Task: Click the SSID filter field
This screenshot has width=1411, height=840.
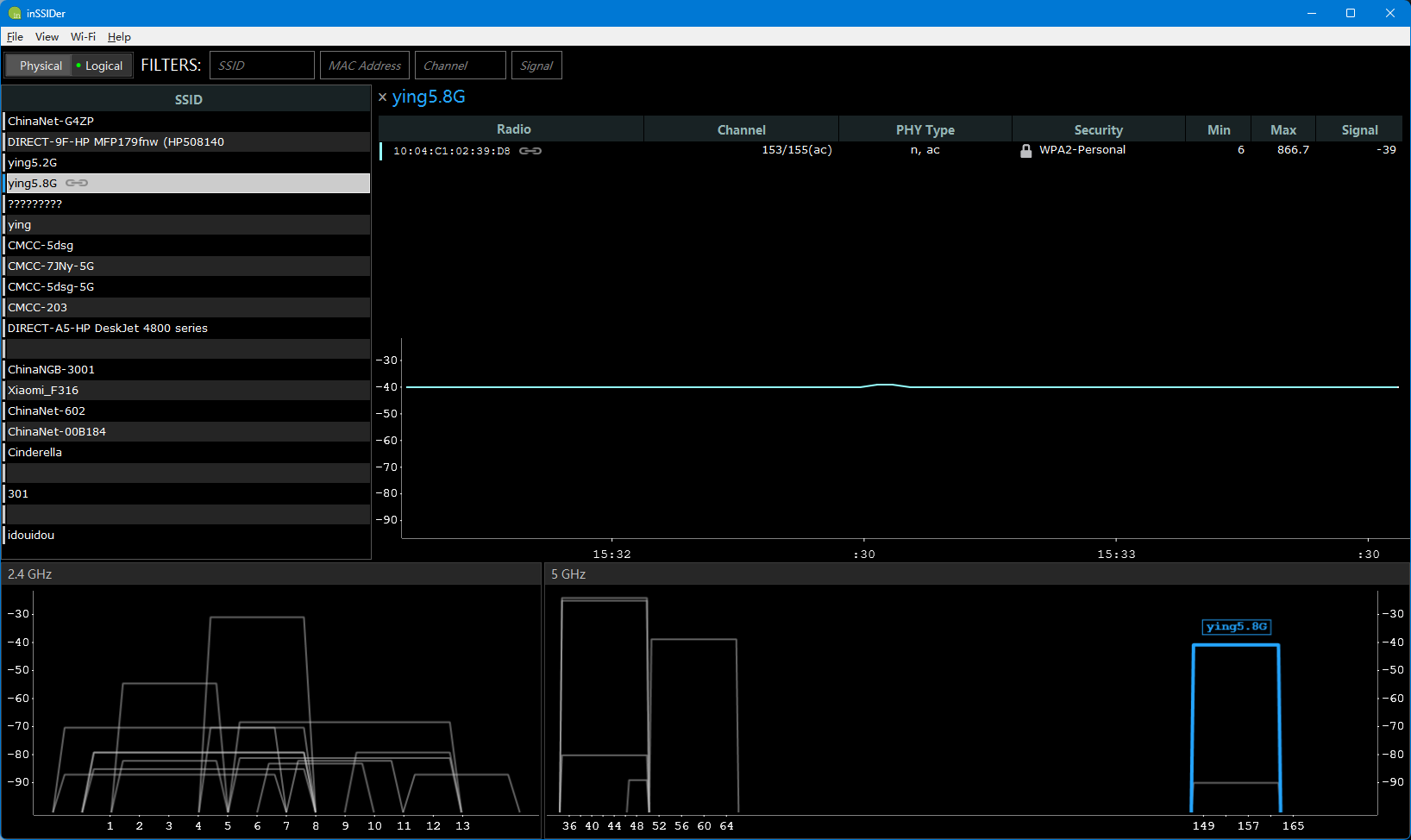Action: [x=261, y=66]
